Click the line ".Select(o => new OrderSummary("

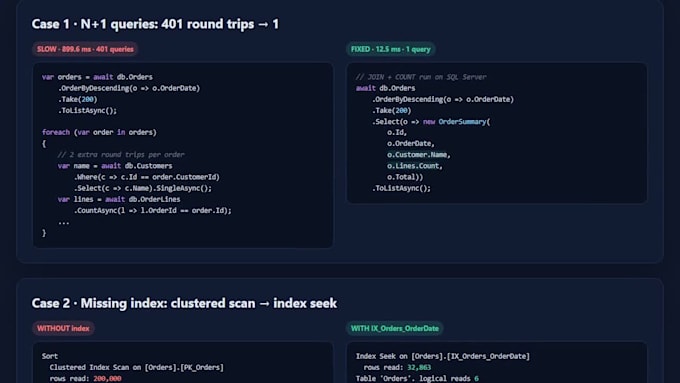click(431, 121)
